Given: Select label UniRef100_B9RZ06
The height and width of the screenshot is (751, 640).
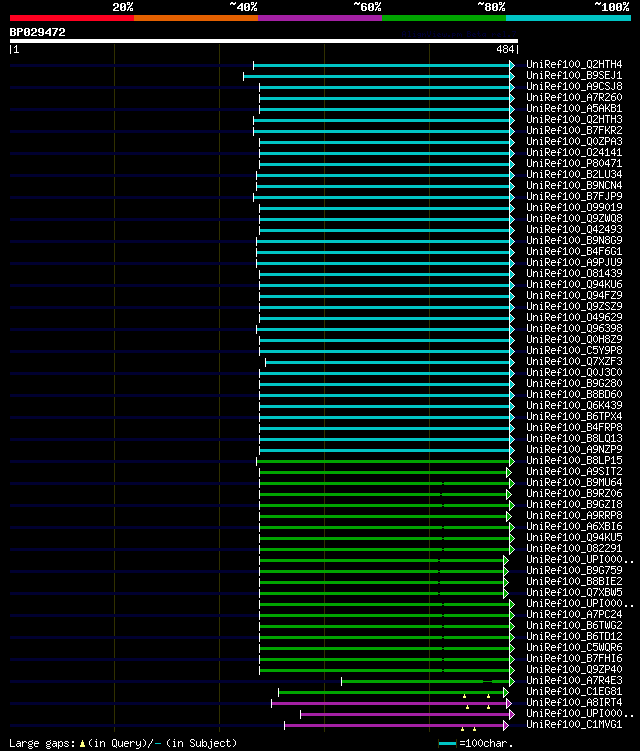Looking at the screenshot, I should click(574, 494).
